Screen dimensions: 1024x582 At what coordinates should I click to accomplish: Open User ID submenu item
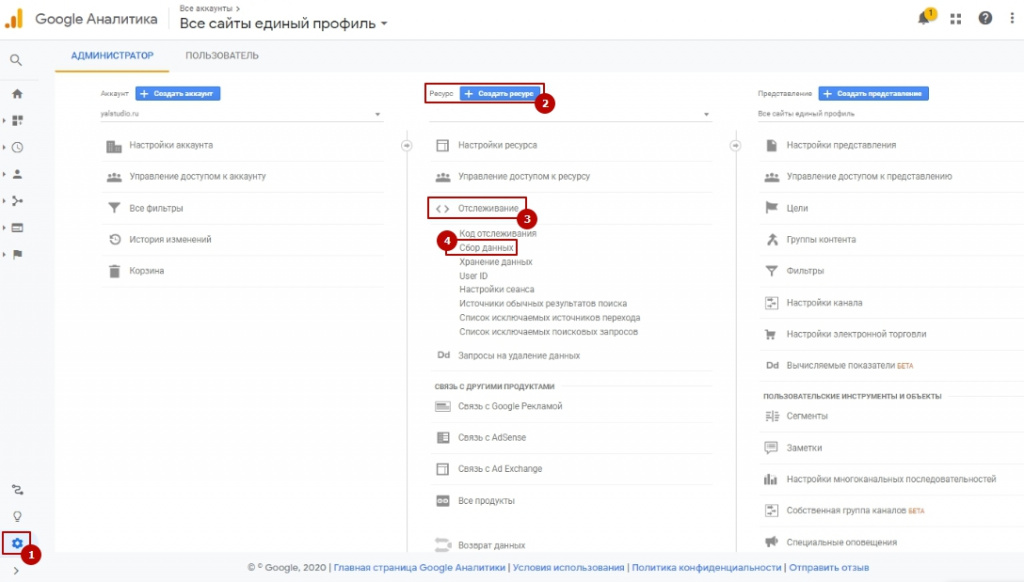(473, 276)
